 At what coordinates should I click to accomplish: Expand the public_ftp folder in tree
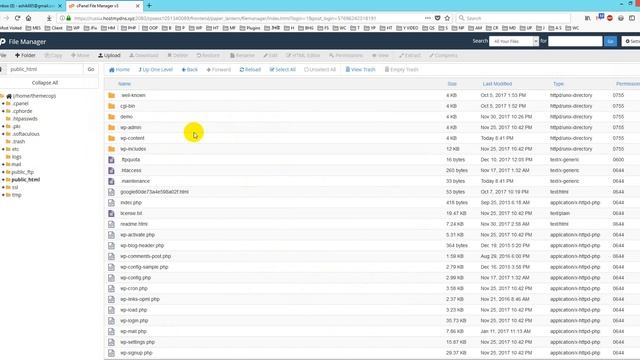[x=3, y=172]
